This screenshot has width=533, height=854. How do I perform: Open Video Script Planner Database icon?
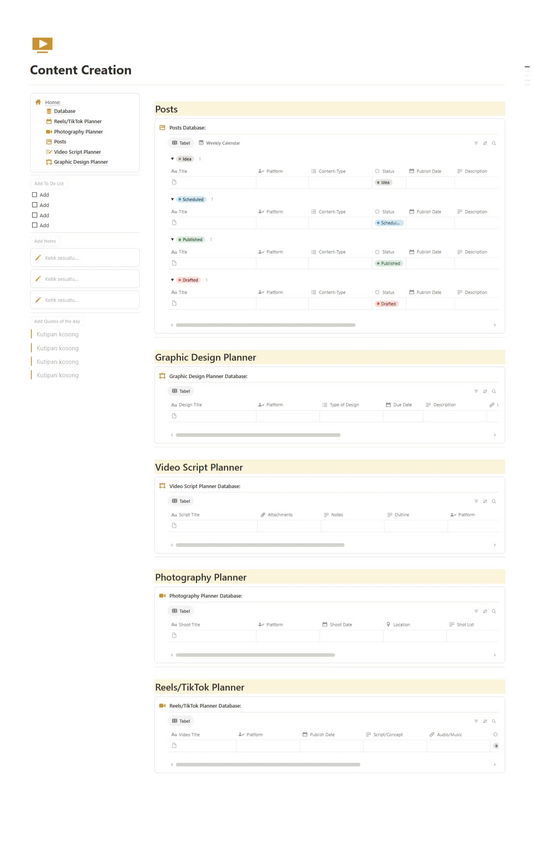click(162, 486)
